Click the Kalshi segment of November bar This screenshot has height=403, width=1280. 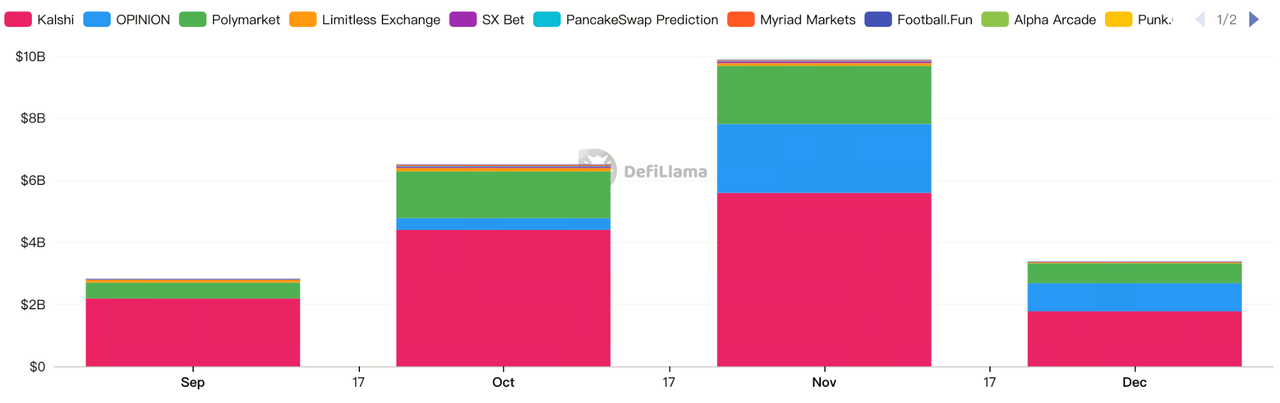824,279
